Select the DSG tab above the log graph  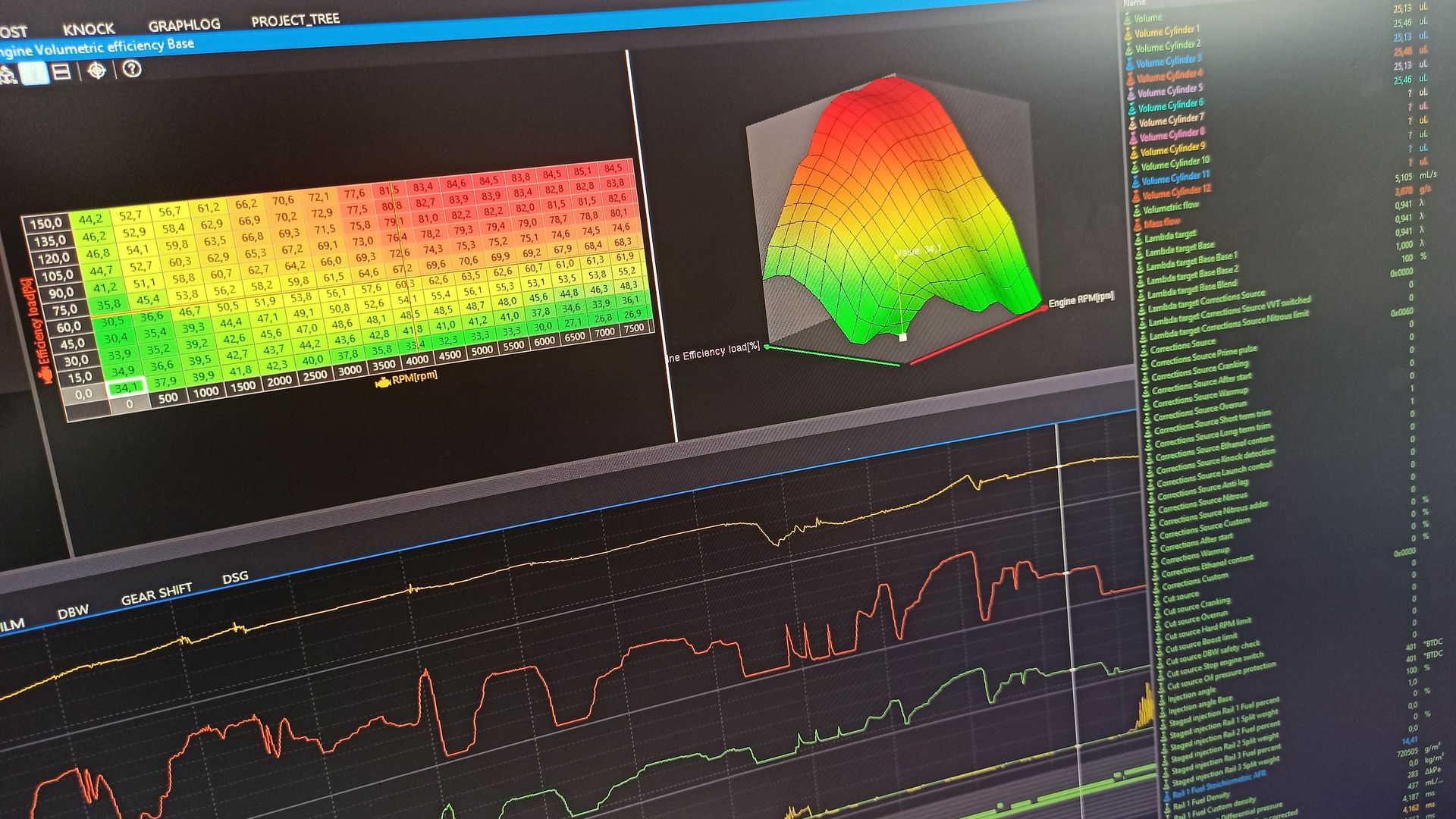(x=236, y=578)
